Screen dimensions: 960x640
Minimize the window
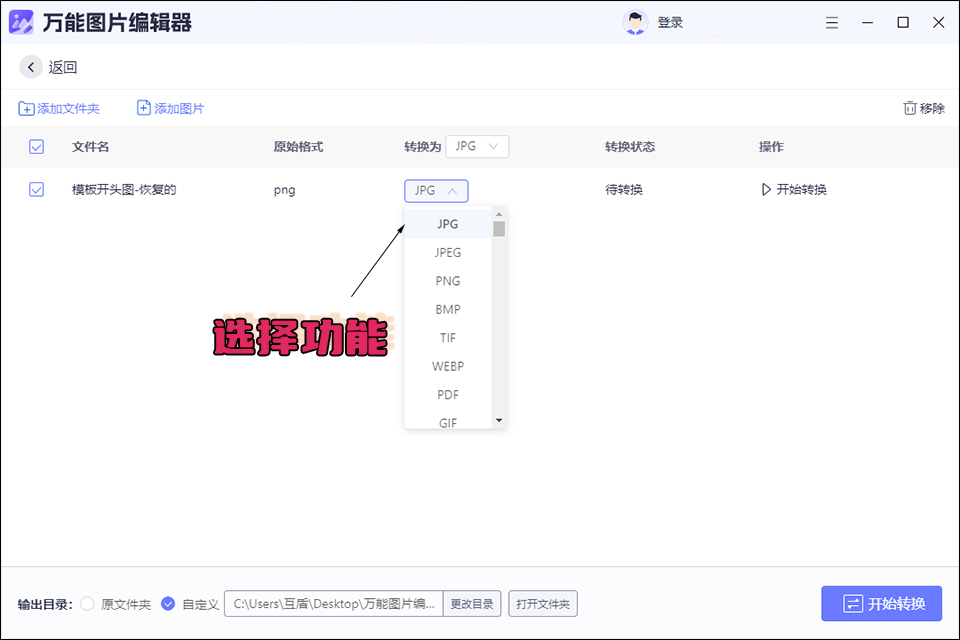point(867,23)
